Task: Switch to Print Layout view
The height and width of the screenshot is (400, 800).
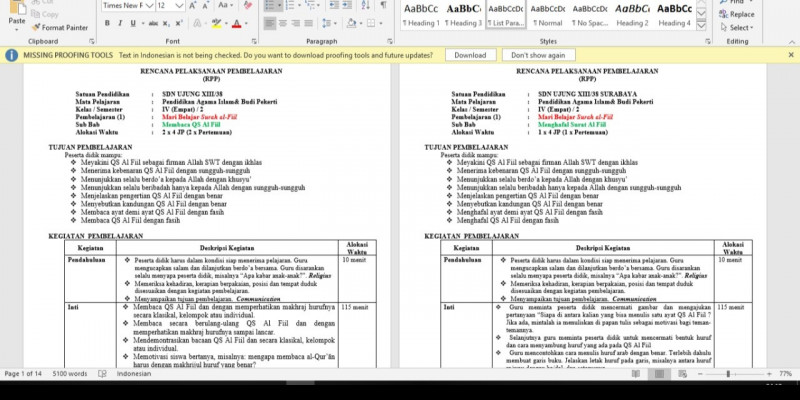Action: pos(659,374)
